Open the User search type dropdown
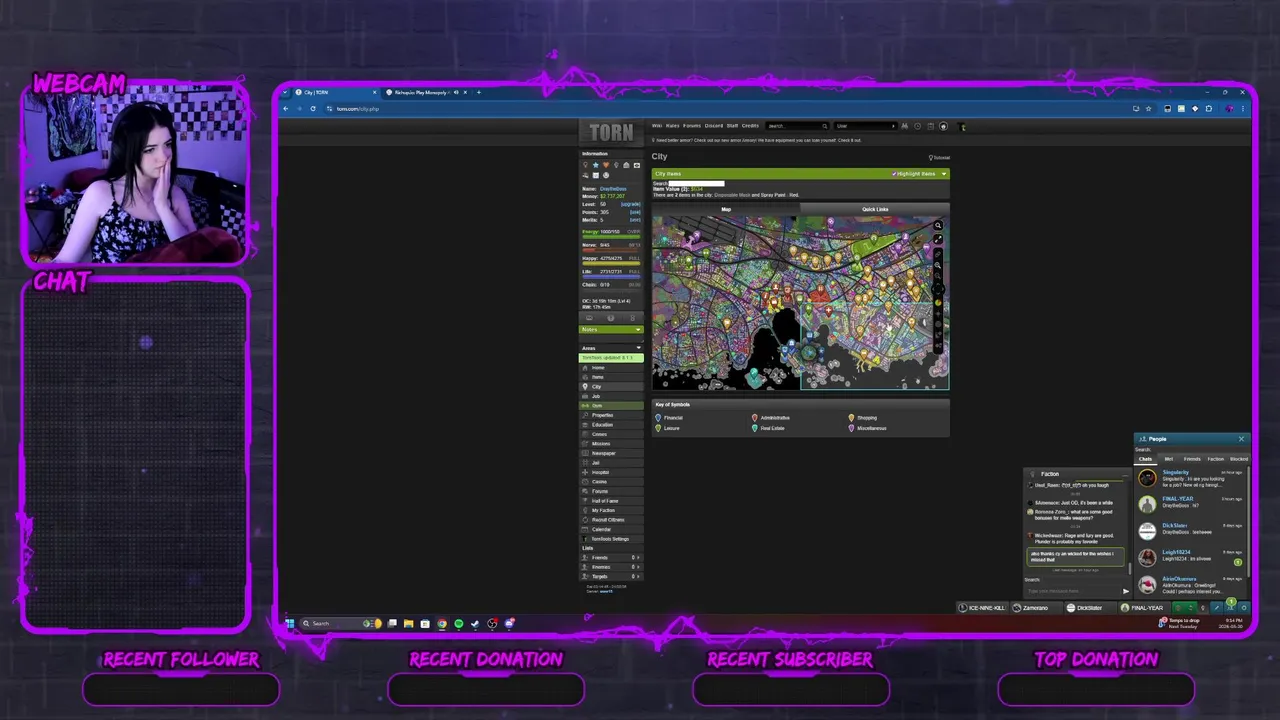Screen dimensions: 1280x720 (x=865, y=126)
